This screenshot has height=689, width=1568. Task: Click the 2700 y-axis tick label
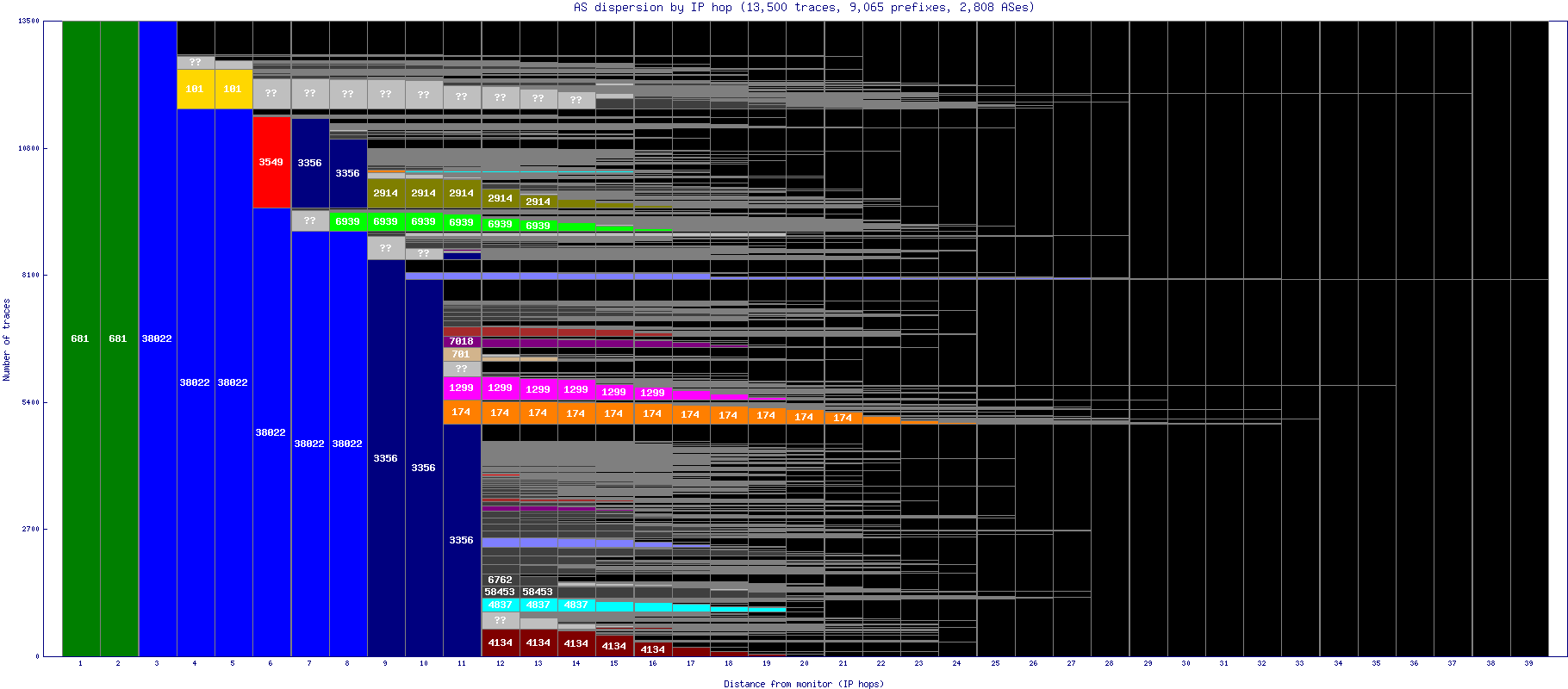[30, 529]
